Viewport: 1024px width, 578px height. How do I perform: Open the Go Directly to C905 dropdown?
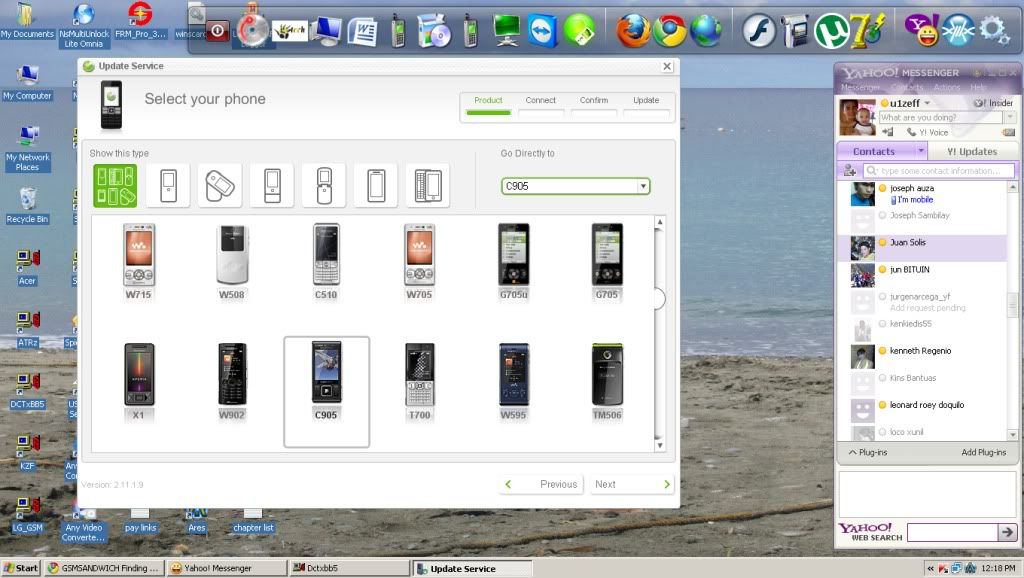point(641,186)
